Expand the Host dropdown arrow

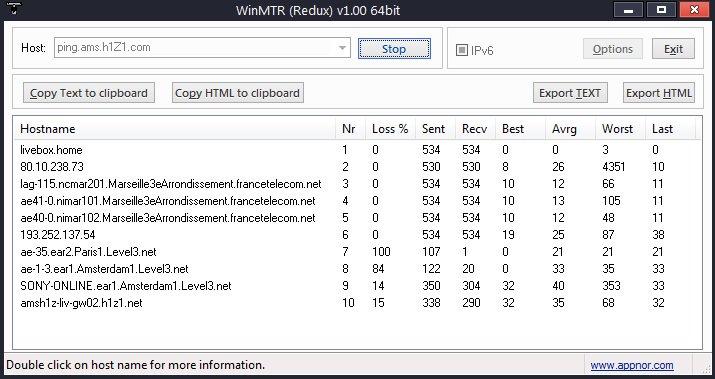342,48
